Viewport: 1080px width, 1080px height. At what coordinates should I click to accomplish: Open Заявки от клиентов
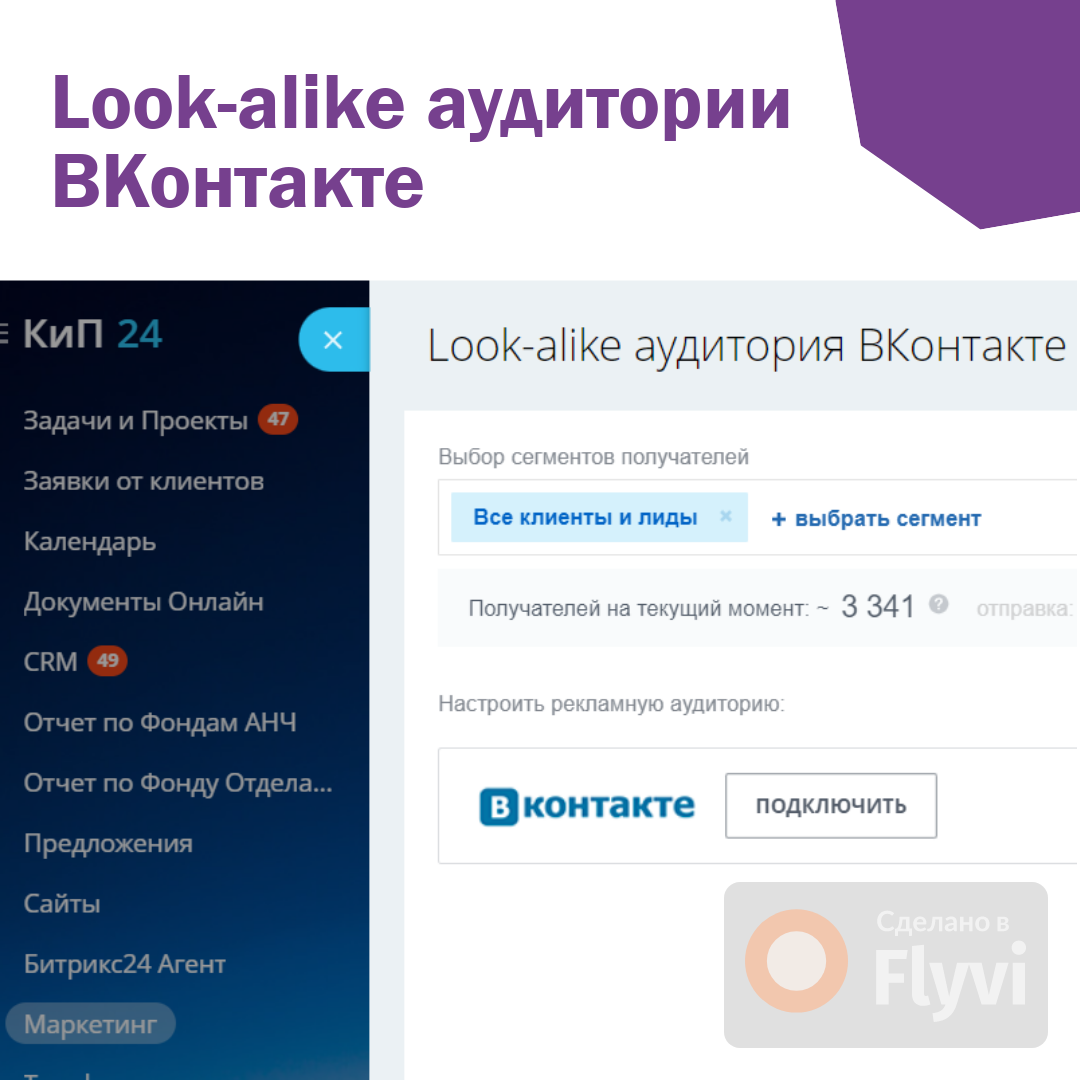pyautogui.click(x=143, y=481)
